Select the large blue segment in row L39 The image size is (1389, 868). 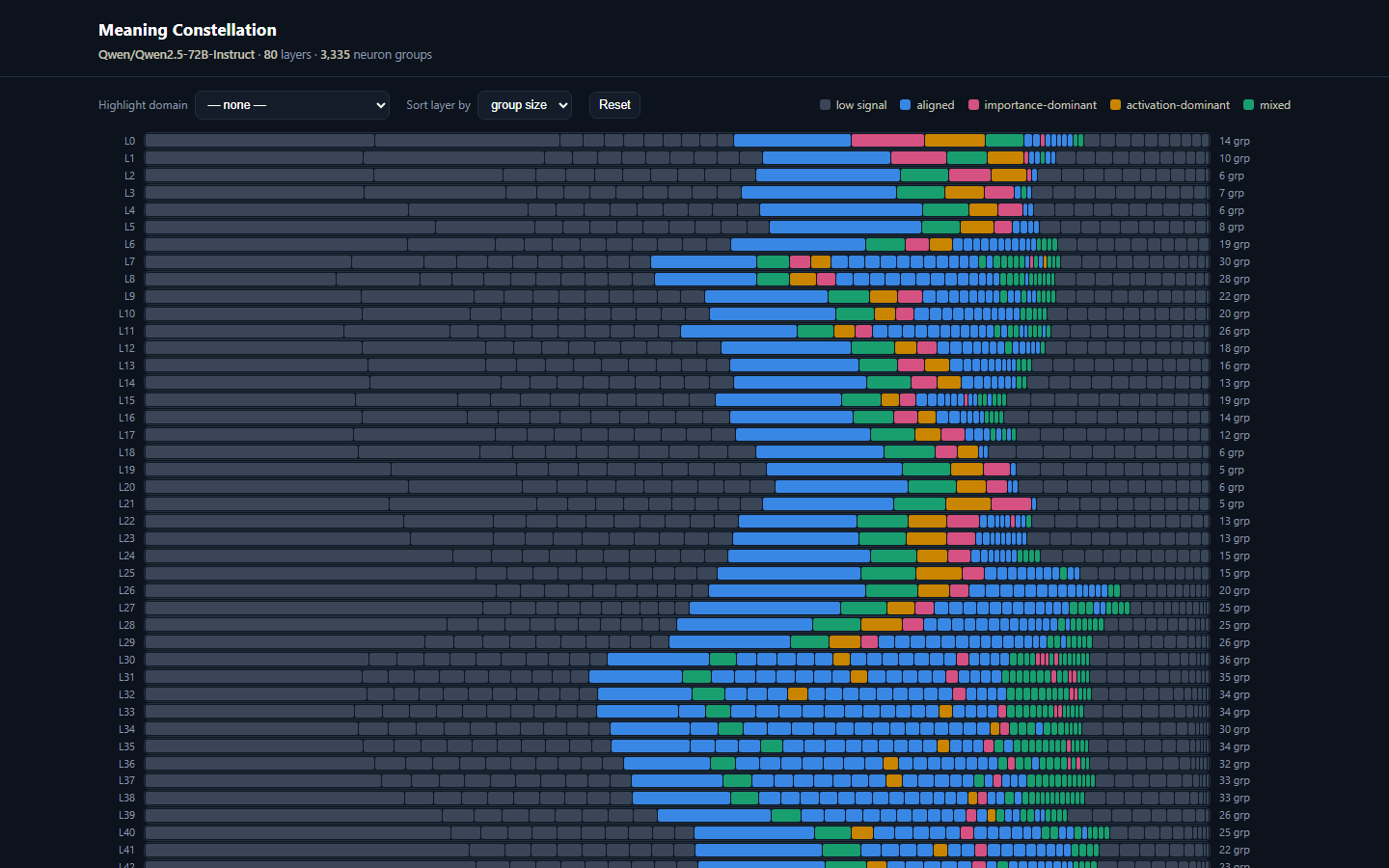(x=714, y=816)
